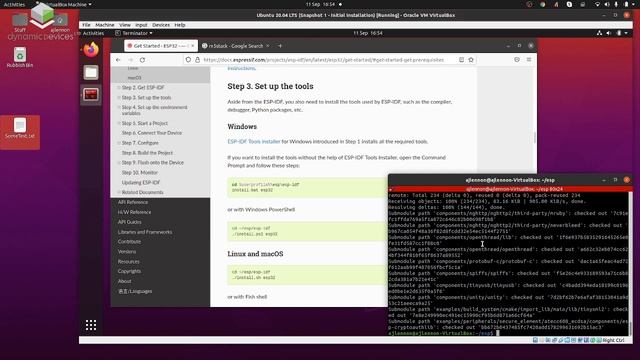Open Step 6. Connect Your Device link

pos(152,133)
